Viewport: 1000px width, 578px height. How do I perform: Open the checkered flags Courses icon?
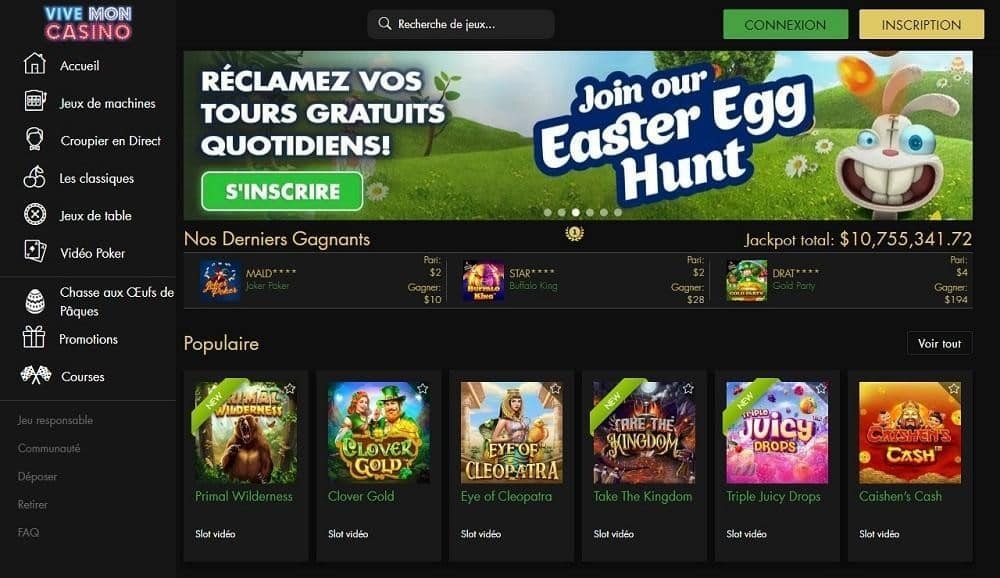35,375
